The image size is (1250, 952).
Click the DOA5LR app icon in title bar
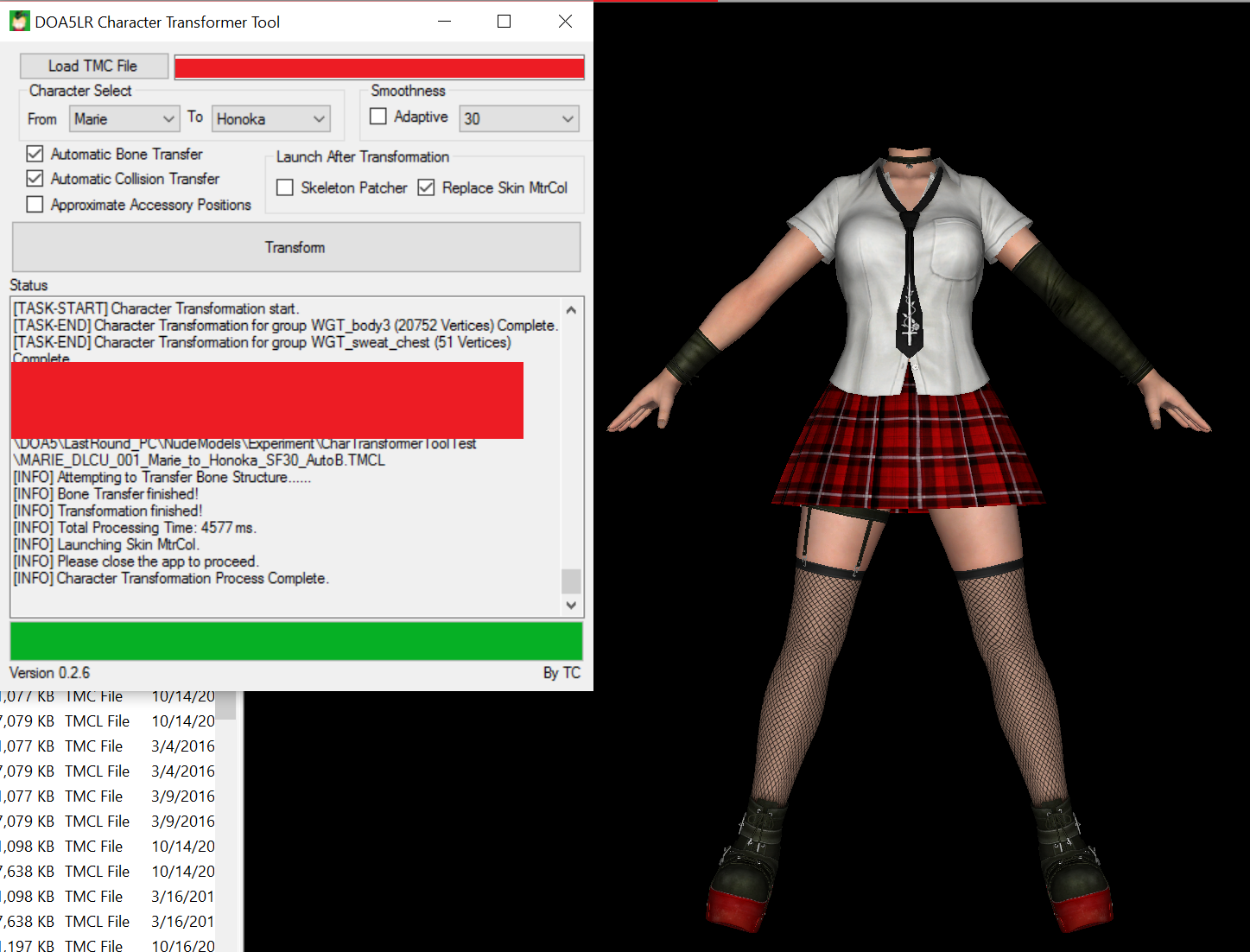19,22
